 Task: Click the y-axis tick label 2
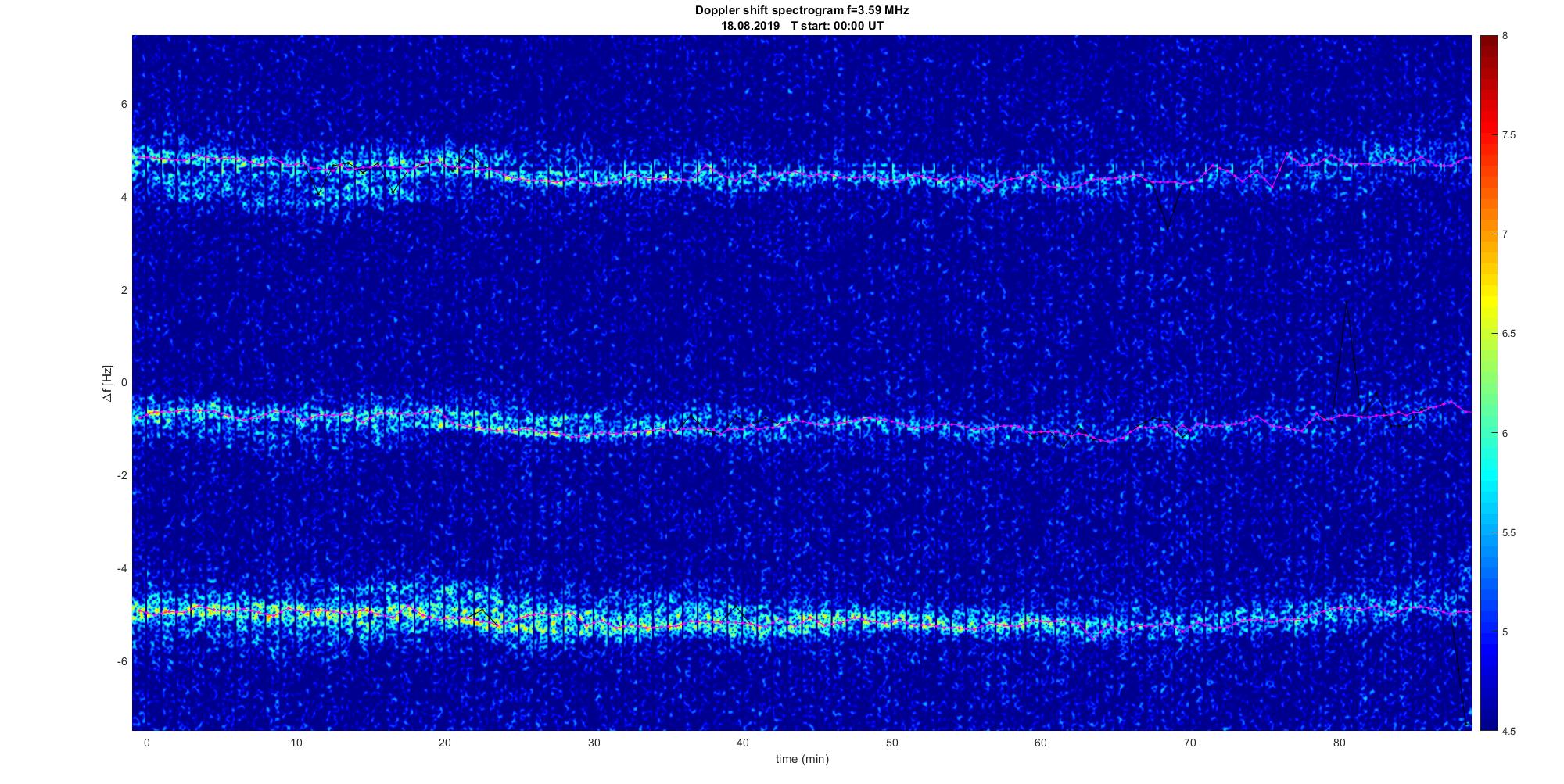coord(124,291)
